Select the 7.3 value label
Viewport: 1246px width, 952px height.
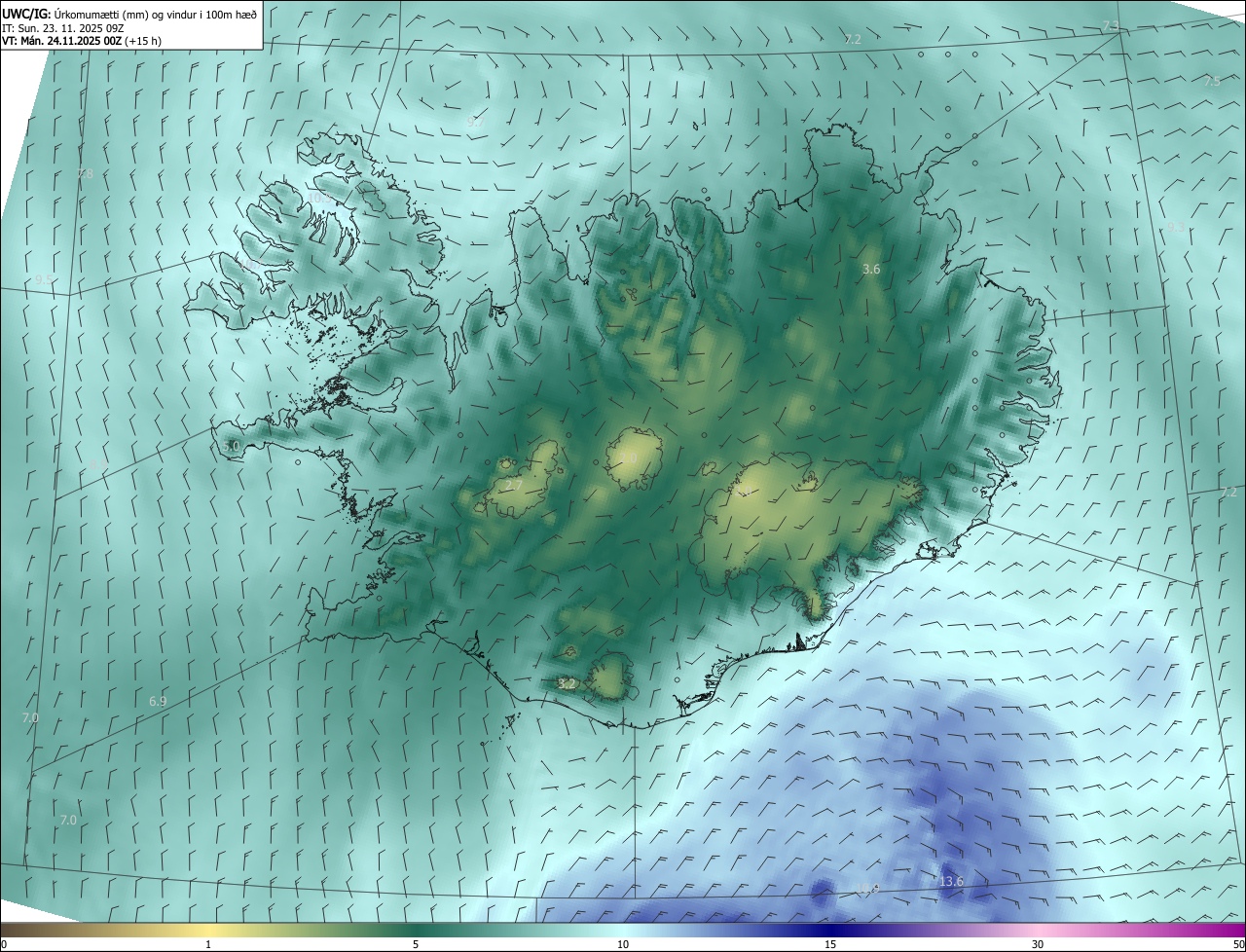tap(1110, 25)
